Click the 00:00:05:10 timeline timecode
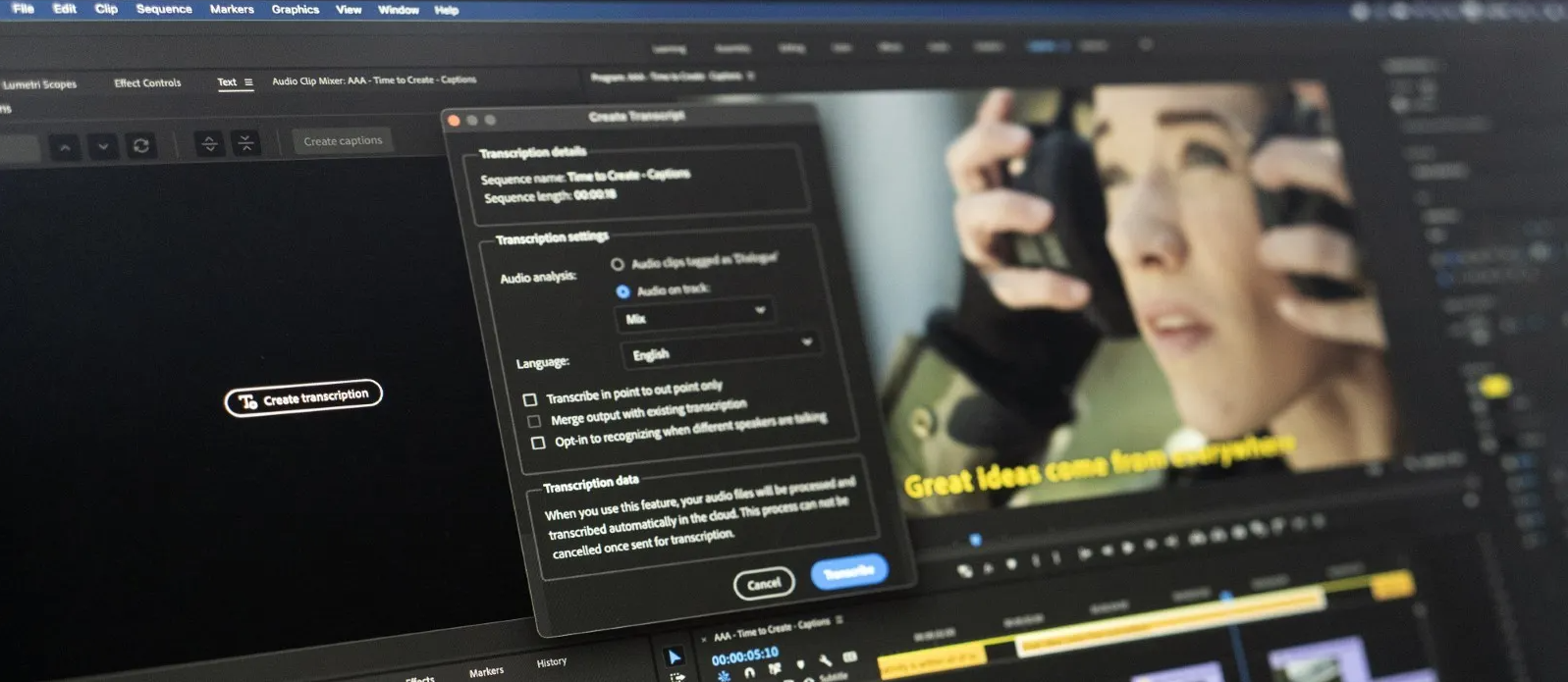Image resolution: width=1568 pixels, height=682 pixels. click(744, 656)
